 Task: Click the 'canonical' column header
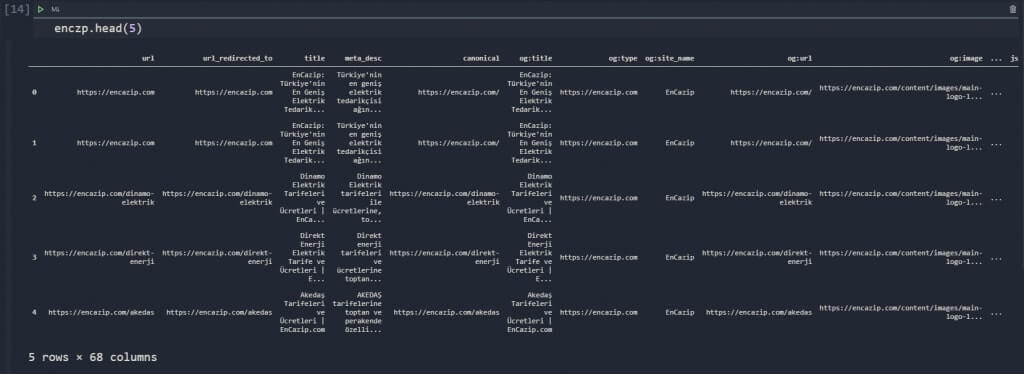coord(481,58)
